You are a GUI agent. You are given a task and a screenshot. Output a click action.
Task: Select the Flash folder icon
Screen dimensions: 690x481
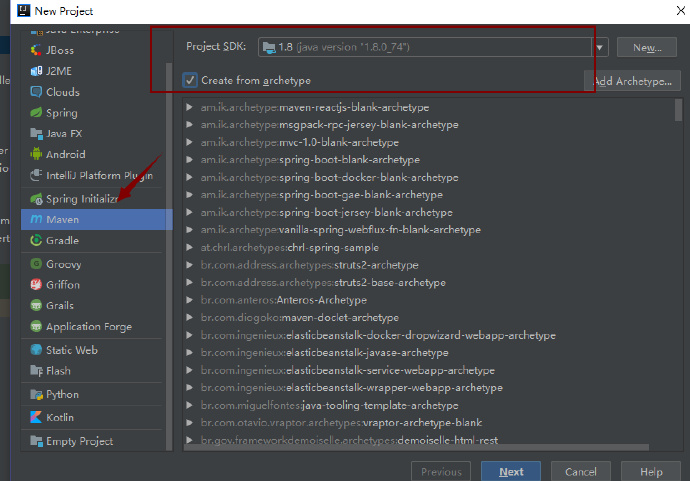(36, 371)
